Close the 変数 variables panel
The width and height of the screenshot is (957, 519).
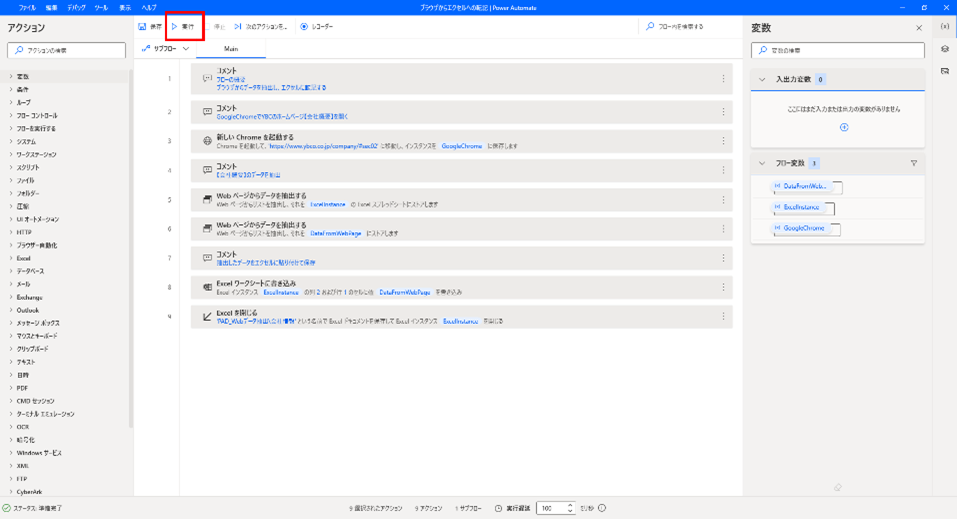919,28
